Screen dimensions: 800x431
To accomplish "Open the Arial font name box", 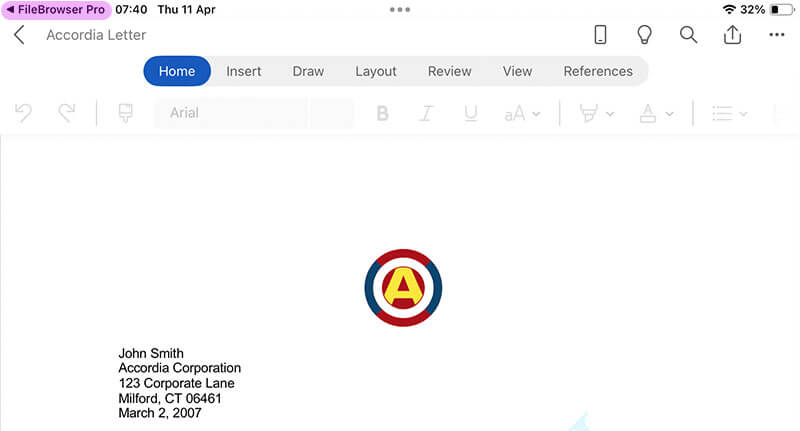I will 231,113.
